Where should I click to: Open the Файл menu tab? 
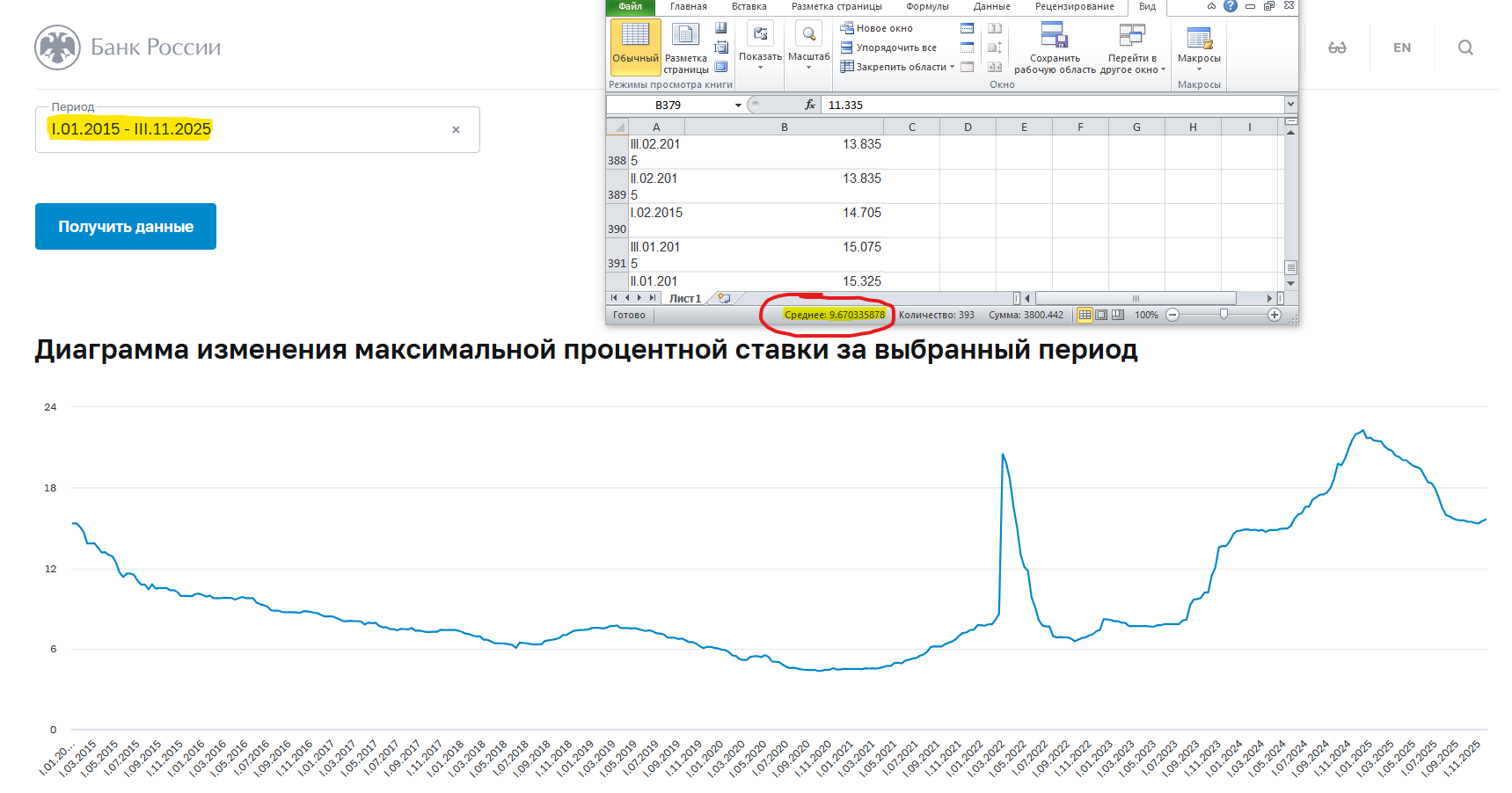click(630, 7)
